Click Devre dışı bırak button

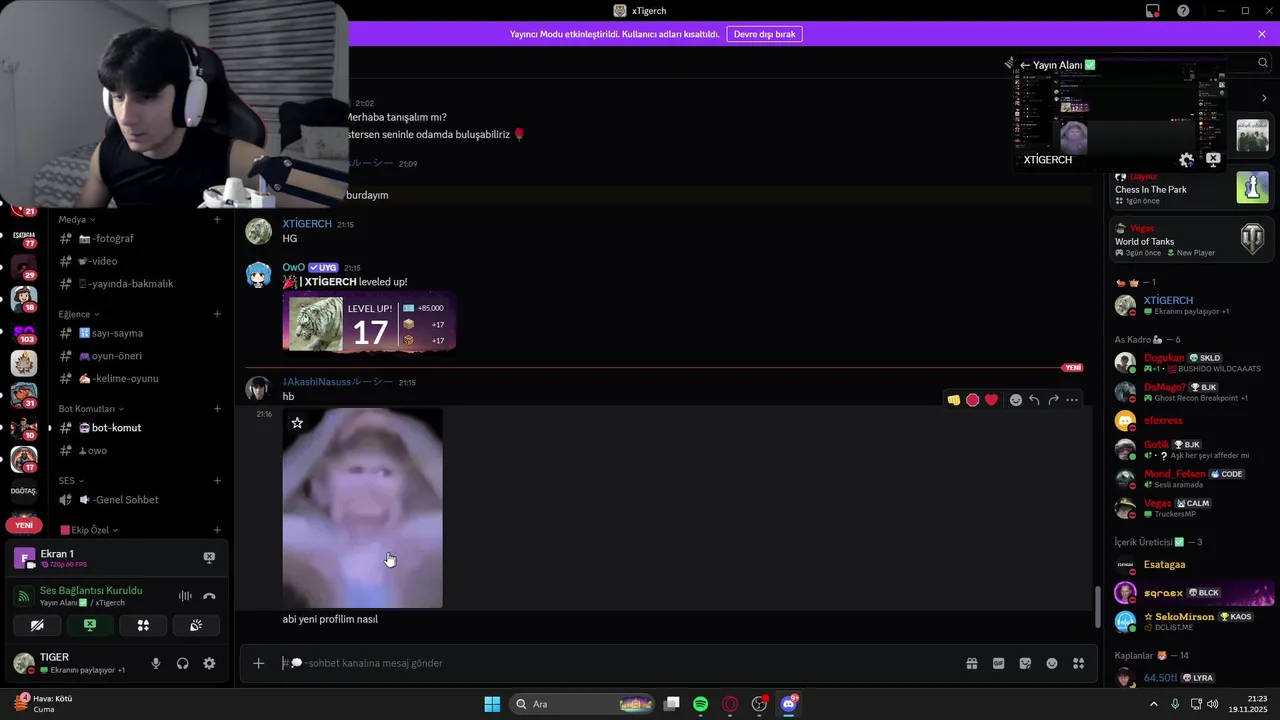(x=764, y=34)
